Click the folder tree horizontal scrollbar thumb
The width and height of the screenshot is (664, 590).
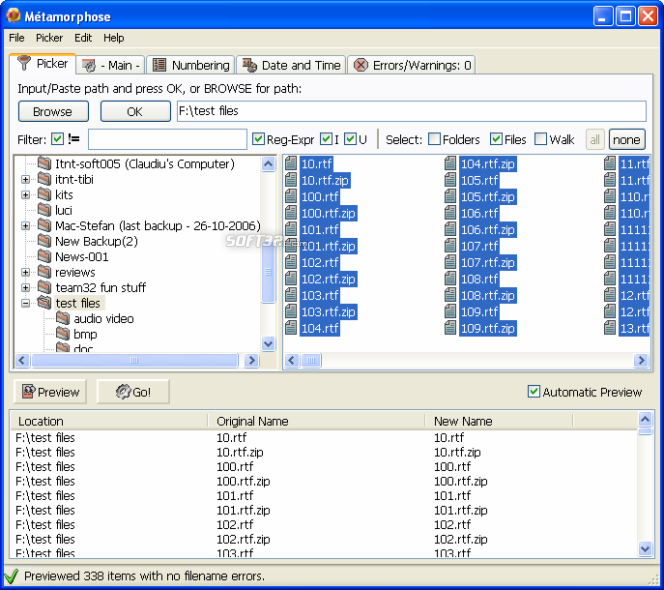point(135,360)
